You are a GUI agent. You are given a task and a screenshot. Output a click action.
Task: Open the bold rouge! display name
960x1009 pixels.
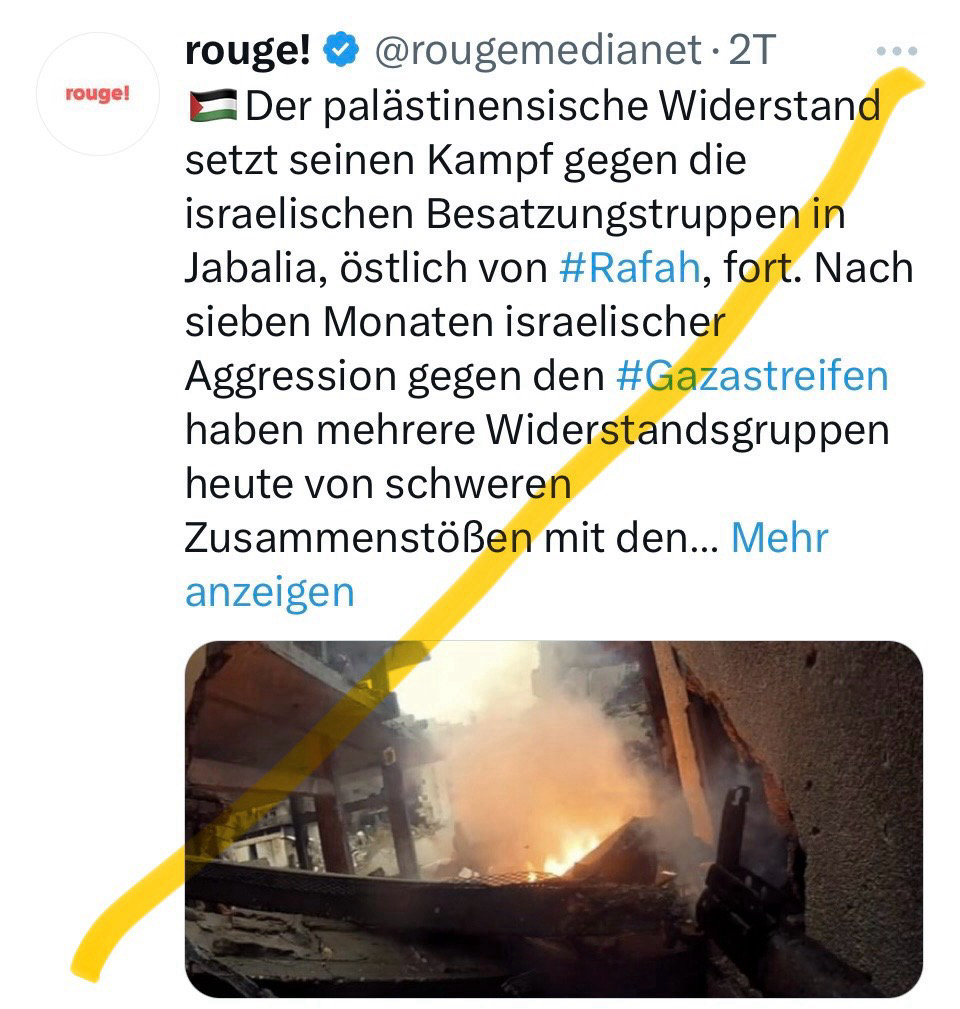pyautogui.click(x=248, y=50)
